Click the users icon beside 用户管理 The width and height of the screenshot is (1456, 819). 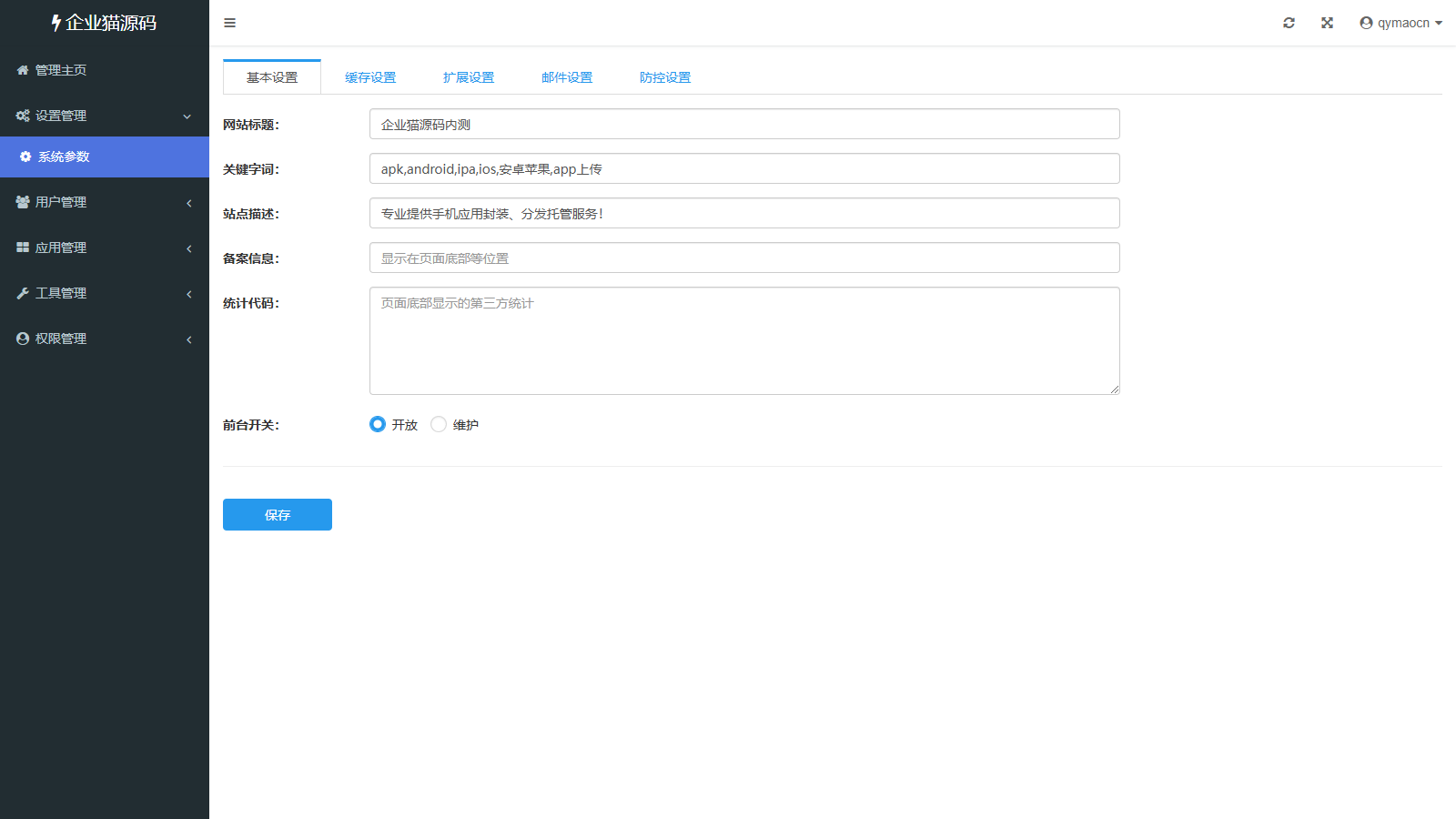click(x=23, y=202)
